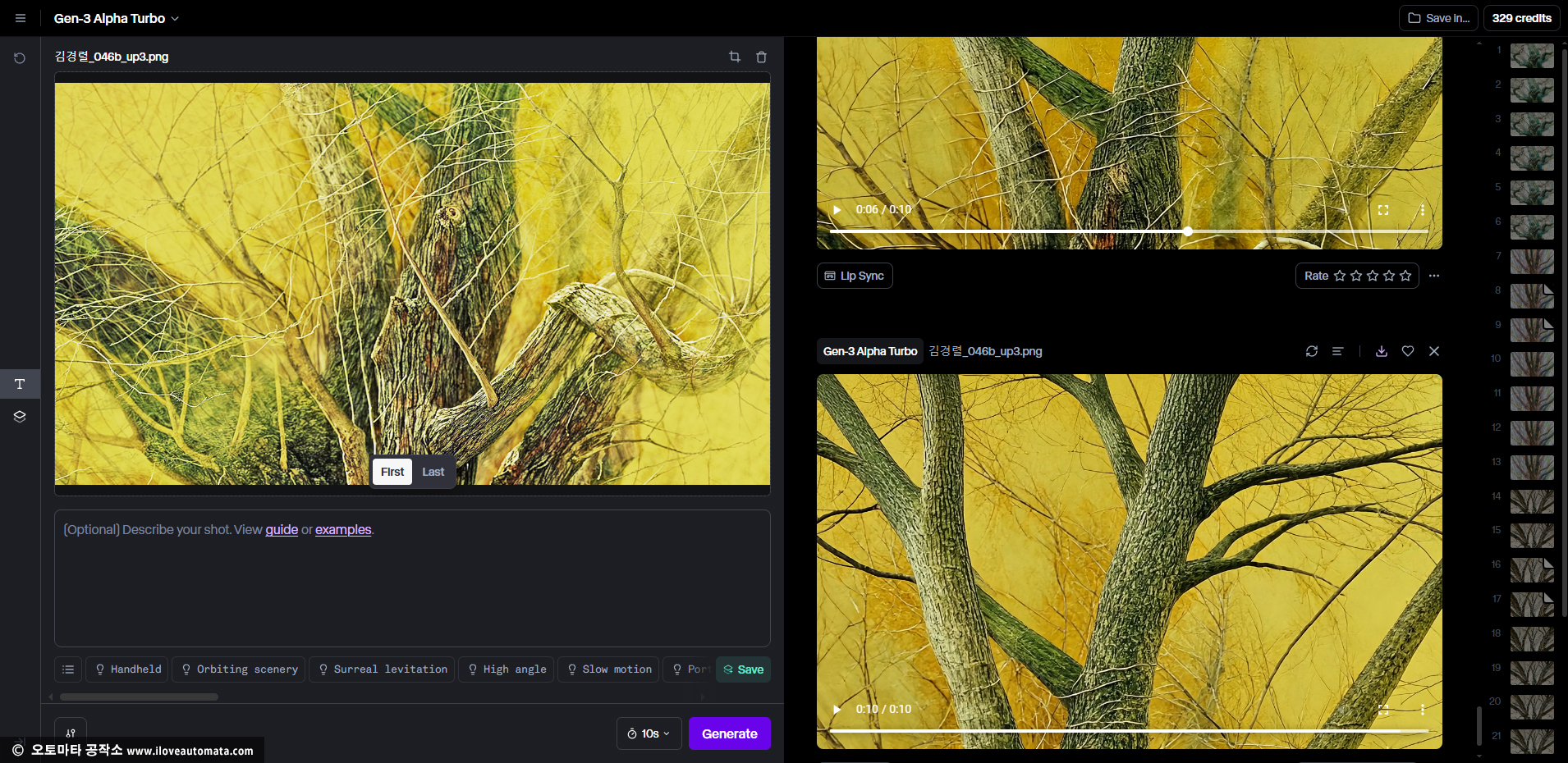The image size is (1568, 763).
Task: Click the Save prompt button
Action: click(743, 669)
